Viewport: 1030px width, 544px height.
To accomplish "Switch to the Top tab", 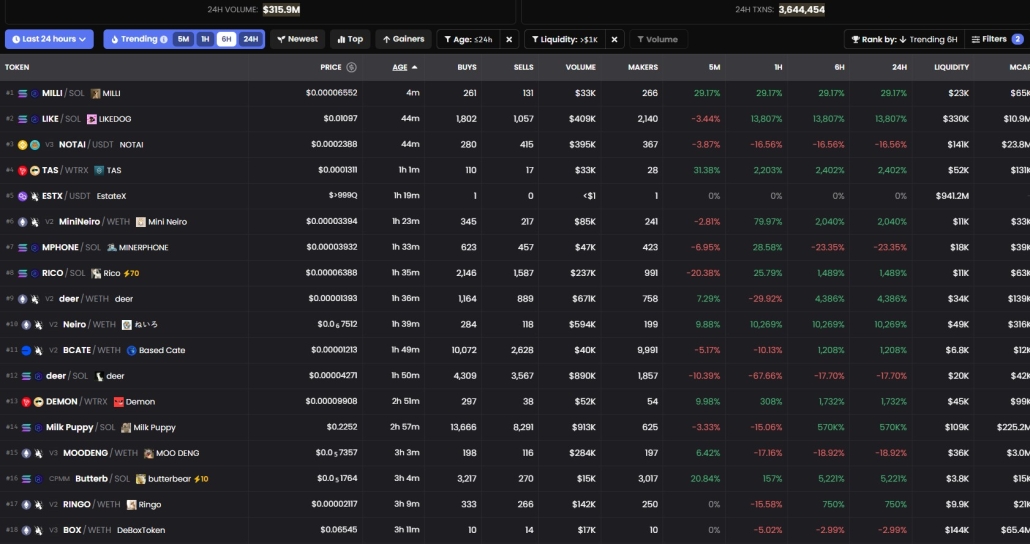I will pyautogui.click(x=350, y=39).
